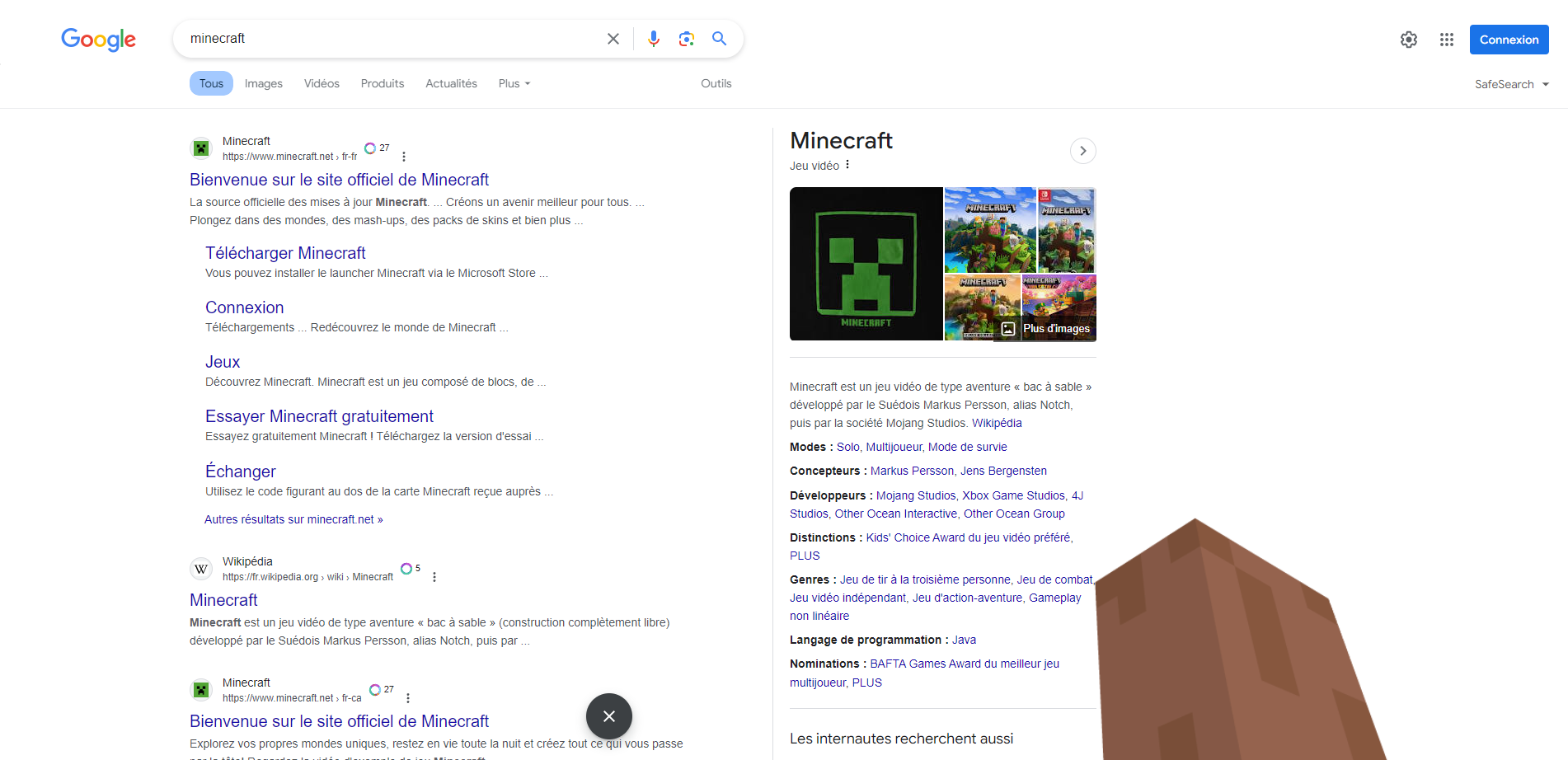This screenshot has height=760, width=1568.
Task: Click the blue Connexion sign-in button
Action: coord(1509,40)
